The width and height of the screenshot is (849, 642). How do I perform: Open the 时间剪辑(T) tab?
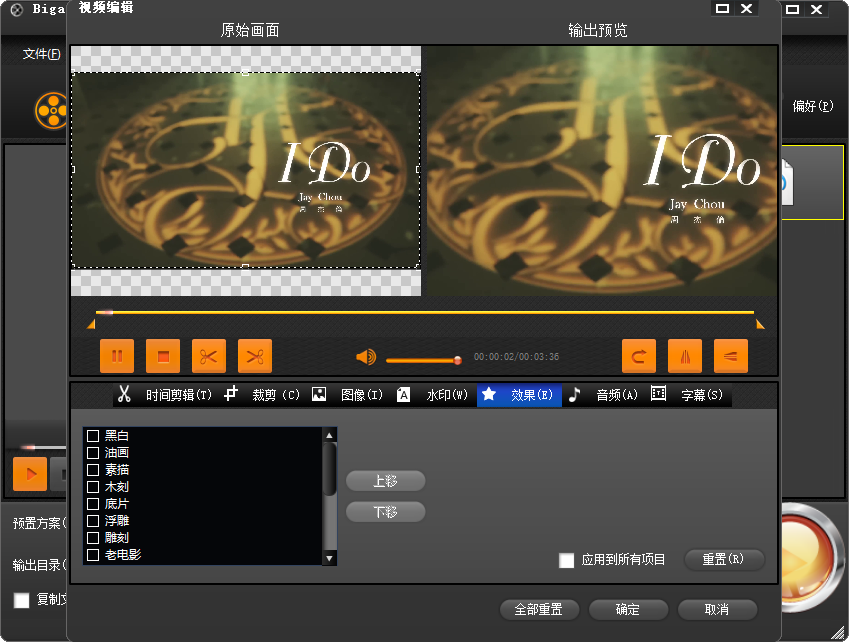click(x=166, y=395)
